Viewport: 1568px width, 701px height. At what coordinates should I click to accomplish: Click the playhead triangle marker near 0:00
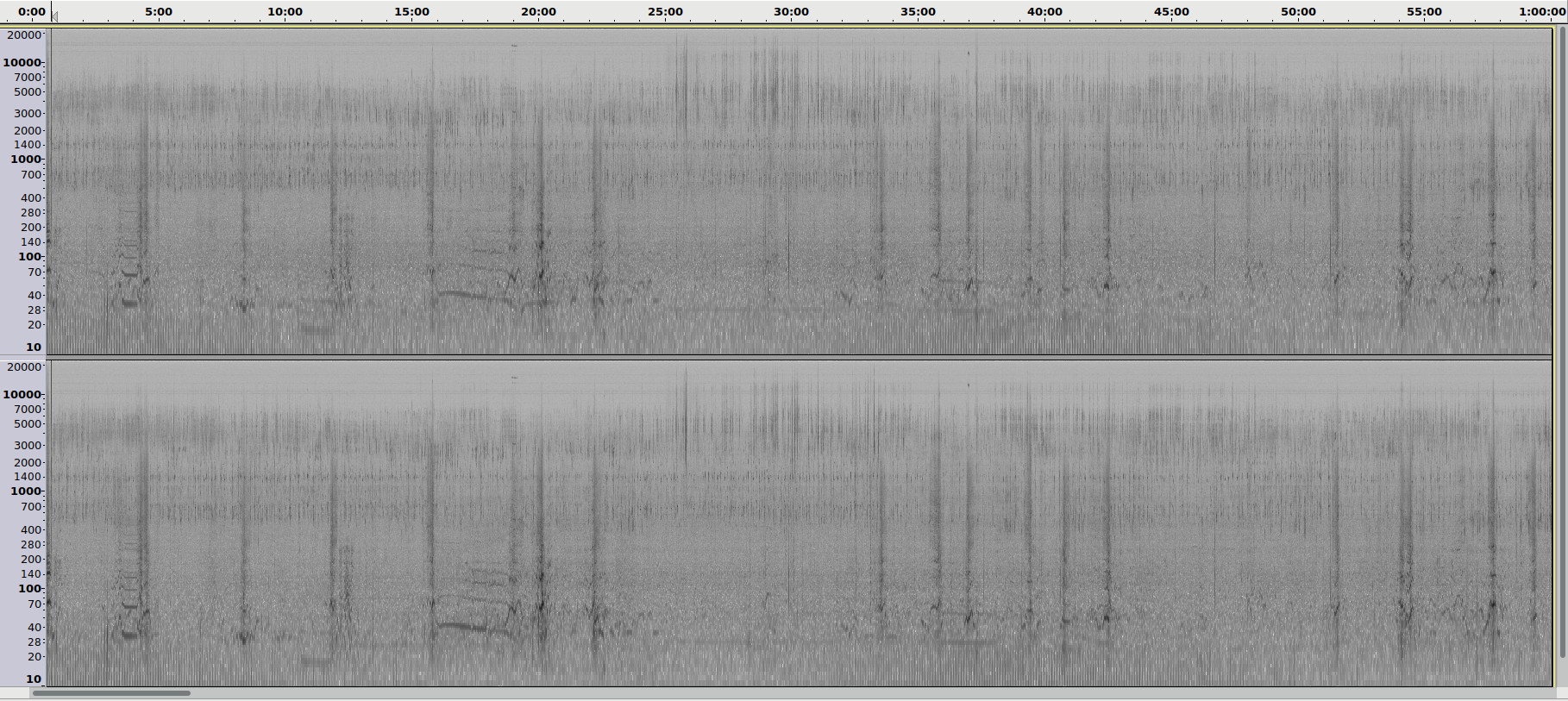[x=54, y=14]
